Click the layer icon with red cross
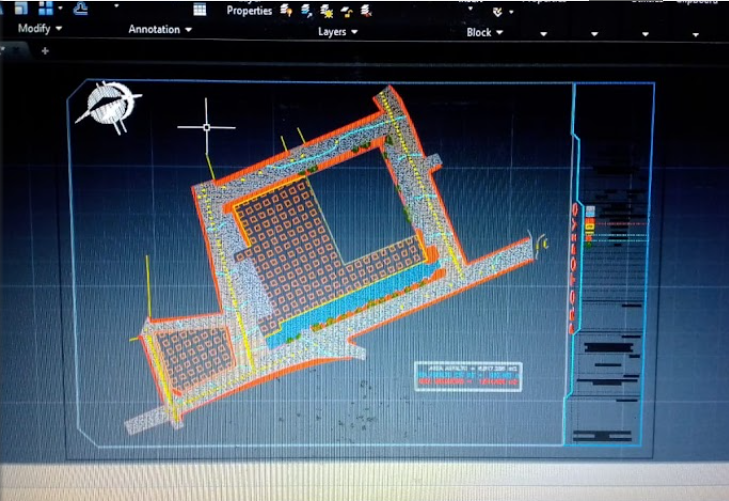Image resolution: width=729 pixels, height=501 pixels. pyautogui.click(x=366, y=11)
